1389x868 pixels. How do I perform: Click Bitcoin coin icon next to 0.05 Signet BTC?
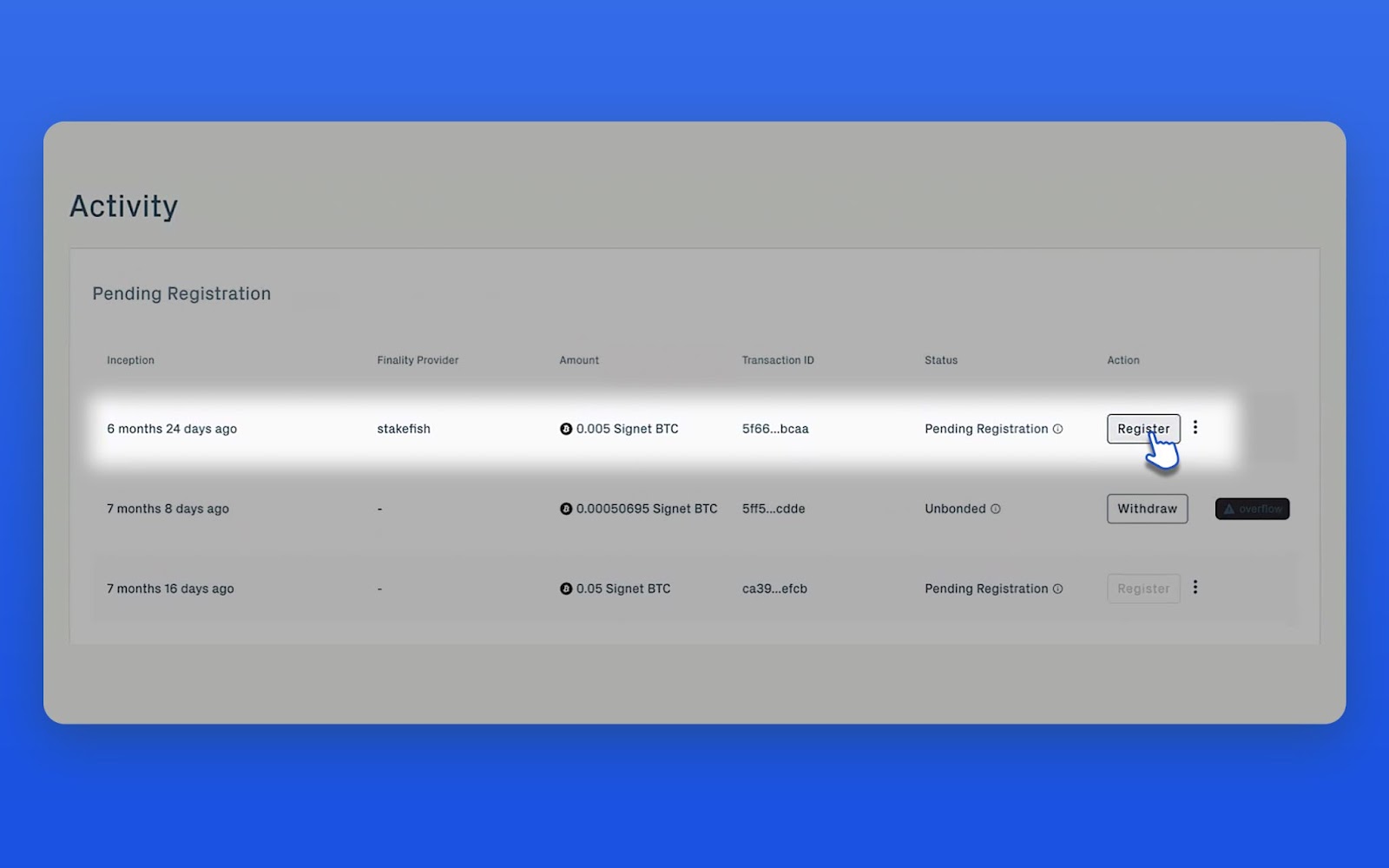(566, 589)
